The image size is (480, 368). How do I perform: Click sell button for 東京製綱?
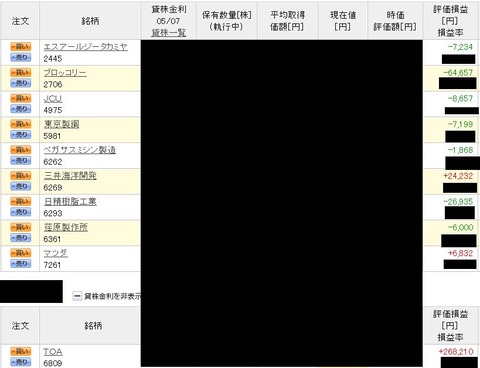(x=20, y=135)
